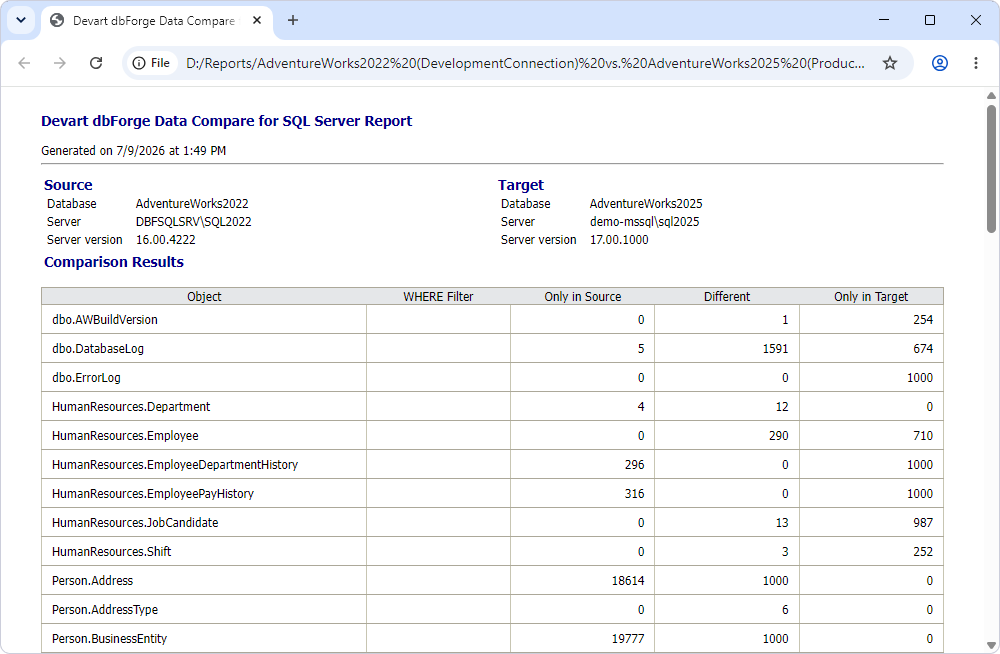
Task: Click the Source section heading
Action: click(x=68, y=185)
